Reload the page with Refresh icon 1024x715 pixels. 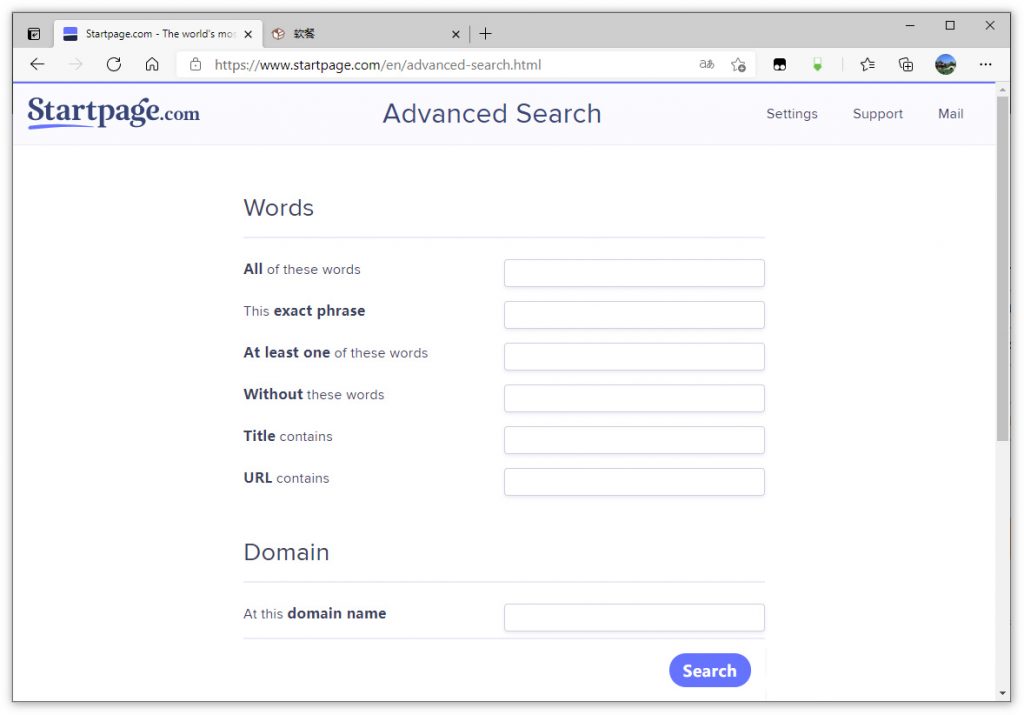coord(113,64)
